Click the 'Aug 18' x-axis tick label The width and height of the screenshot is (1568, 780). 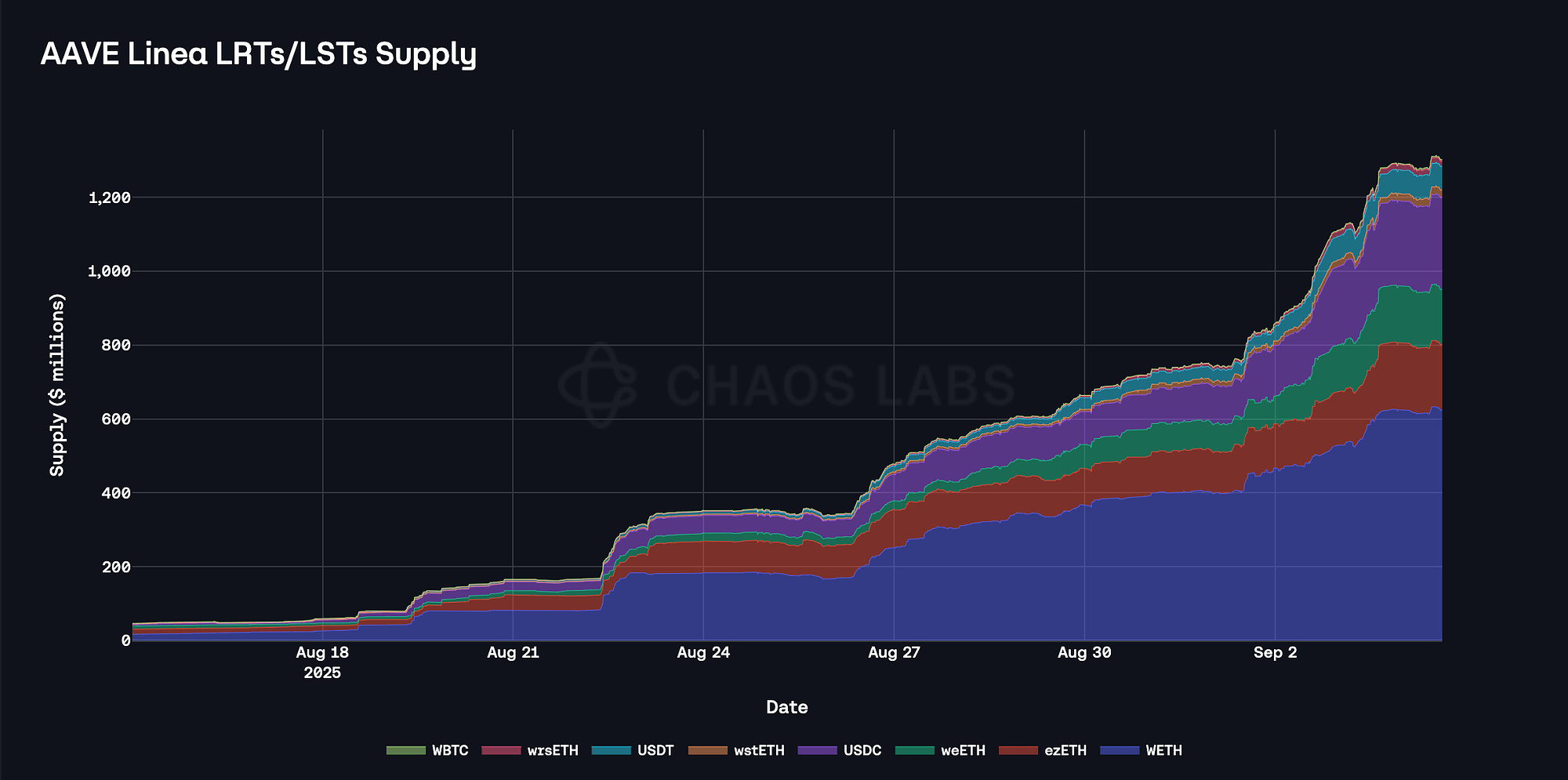coord(322,652)
